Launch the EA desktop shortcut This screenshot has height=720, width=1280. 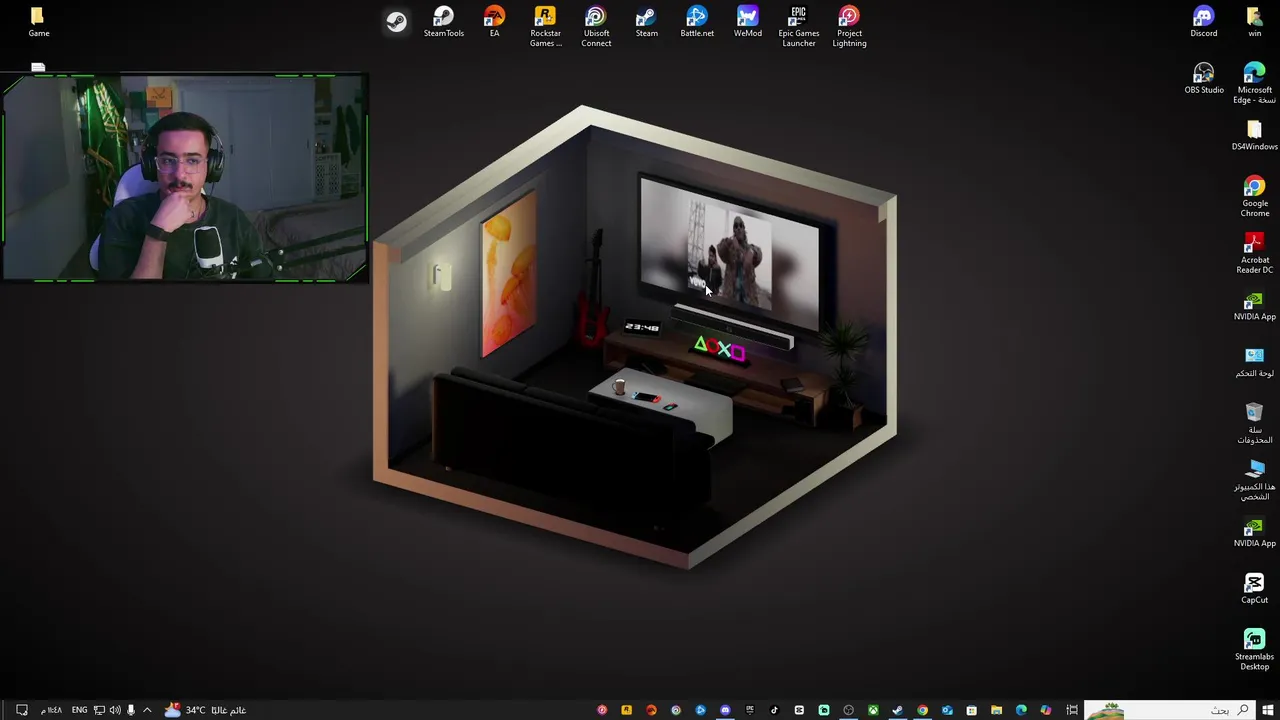point(494,22)
